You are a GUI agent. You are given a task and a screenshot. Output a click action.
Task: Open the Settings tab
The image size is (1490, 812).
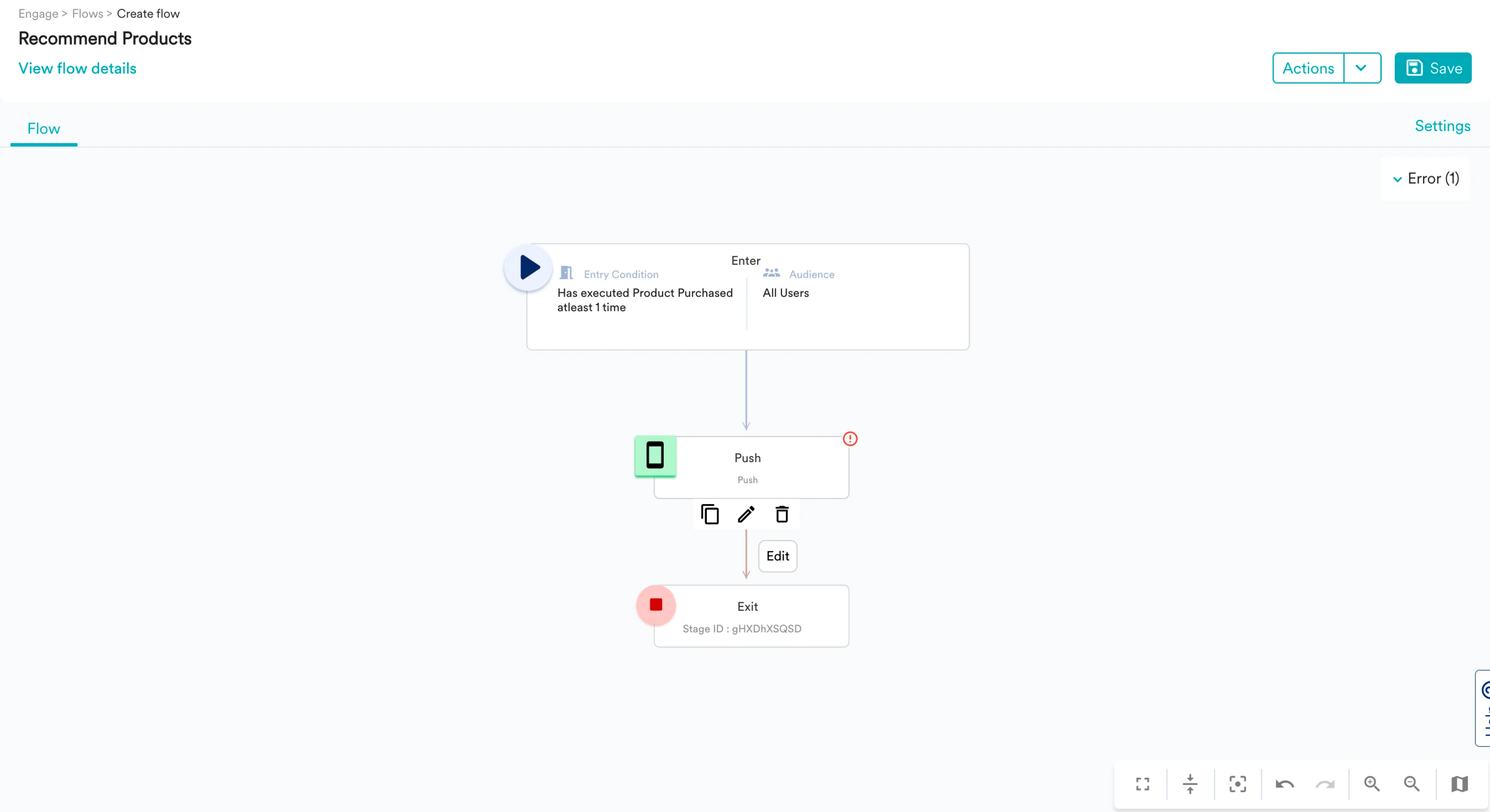[x=1442, y=126]
